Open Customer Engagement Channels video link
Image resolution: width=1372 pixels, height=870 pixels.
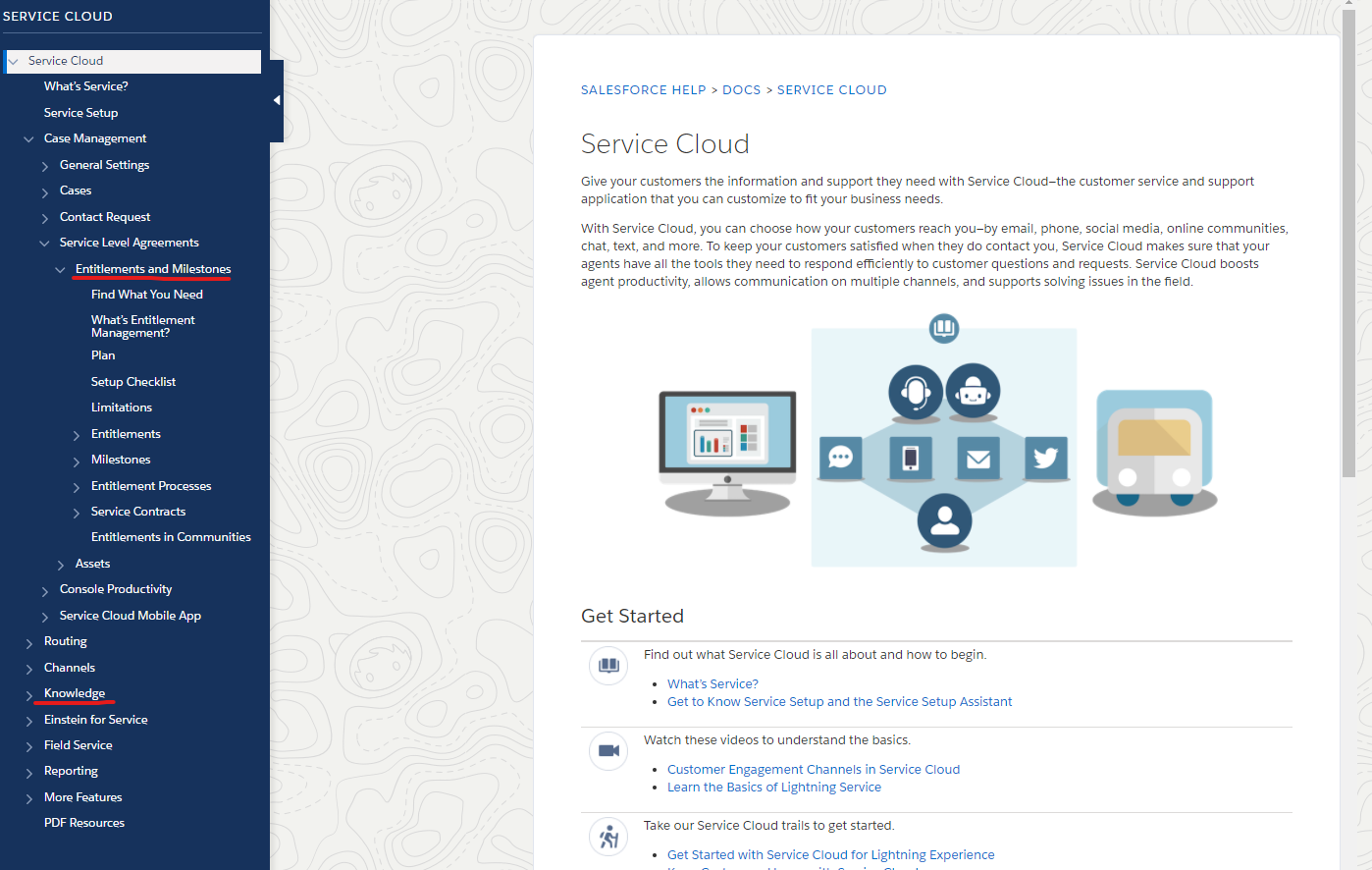[x=814, y=770]
